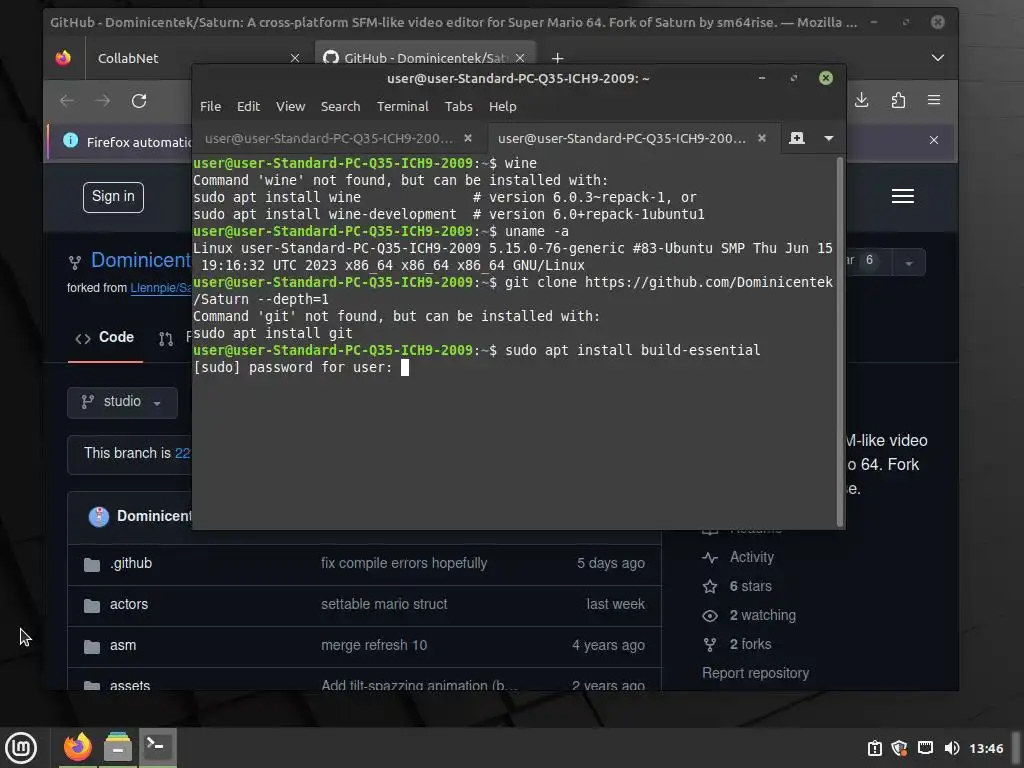This screenshot has height=768, width=1024.
Task: Click terminal icon in taskbar
Action: [x=157, y=747]
